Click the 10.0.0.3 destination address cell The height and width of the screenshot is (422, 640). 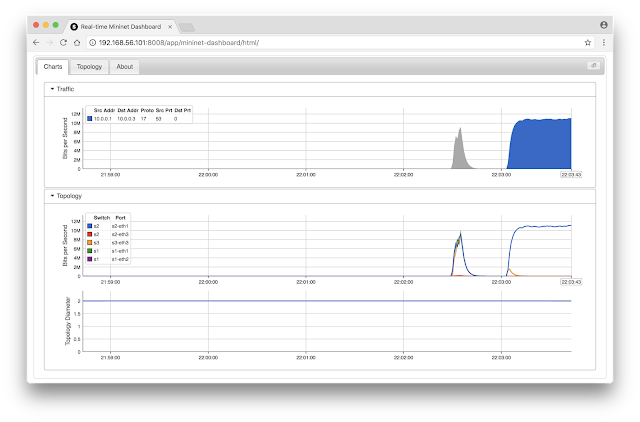click(x=126, y=119)
